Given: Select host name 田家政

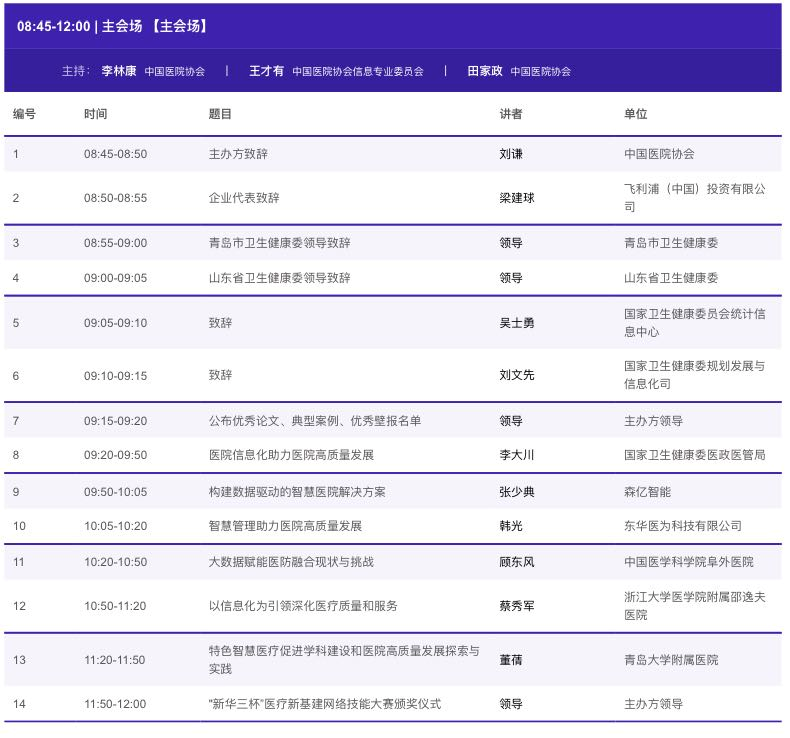Looking at the screenshot, I should tap(485, 71).
